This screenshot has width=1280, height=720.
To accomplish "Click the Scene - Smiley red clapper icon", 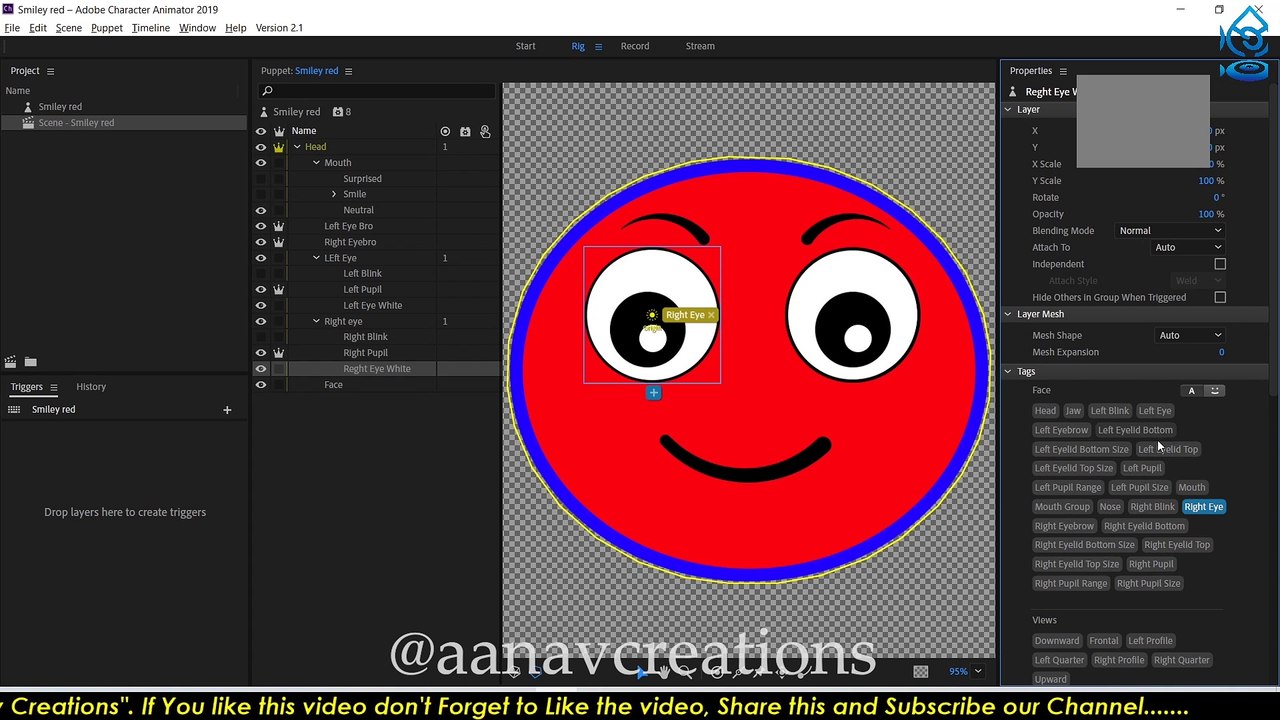I will [28, 123].
